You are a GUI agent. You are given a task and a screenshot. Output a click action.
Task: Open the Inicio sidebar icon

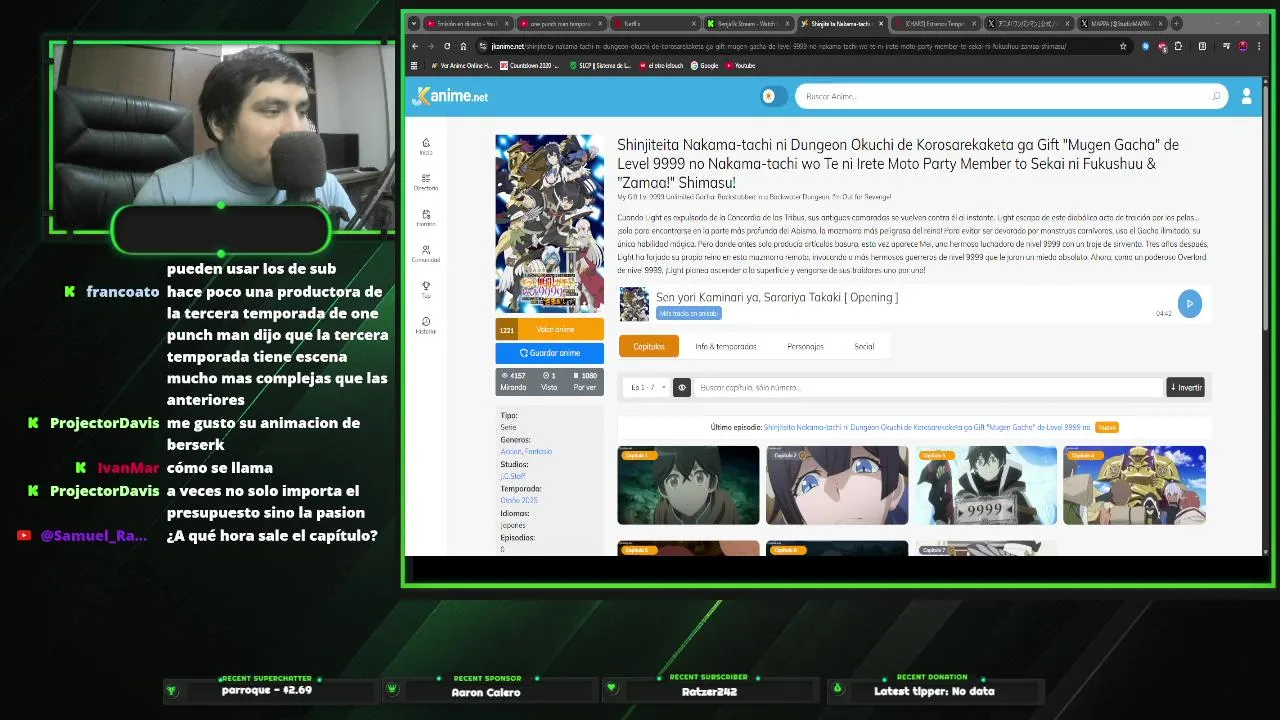pyautogui.click(x=426, y=146)
